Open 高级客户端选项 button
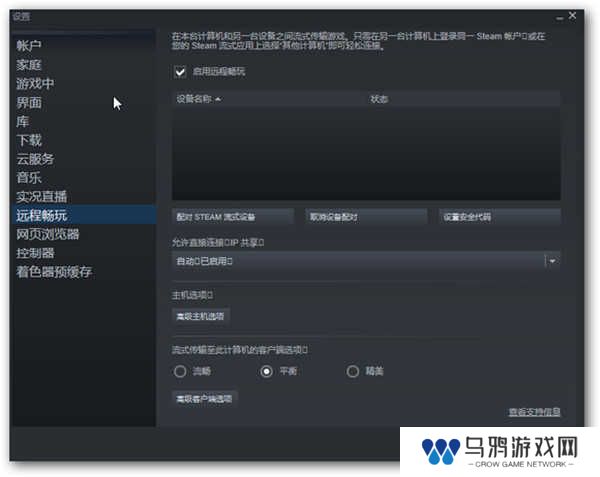Image resolution: width=600 pixels, height=477 pixels. pos(204,399)
